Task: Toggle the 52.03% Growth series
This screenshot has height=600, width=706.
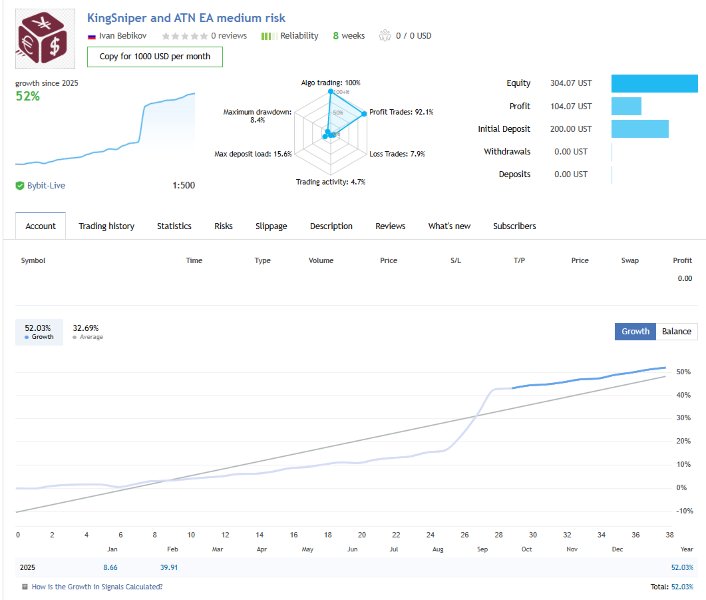Action: click(39, 332)
